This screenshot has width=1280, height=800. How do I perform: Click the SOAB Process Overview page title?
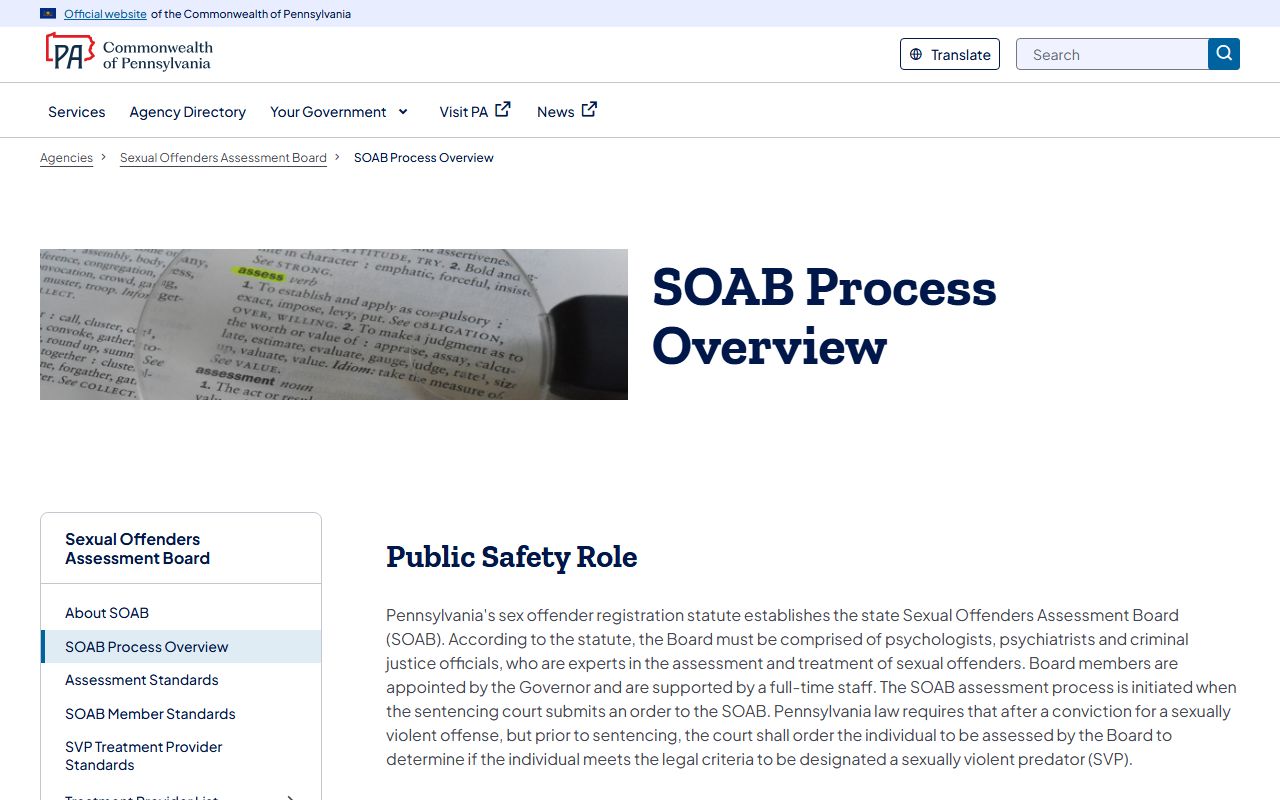pos(824,317)
